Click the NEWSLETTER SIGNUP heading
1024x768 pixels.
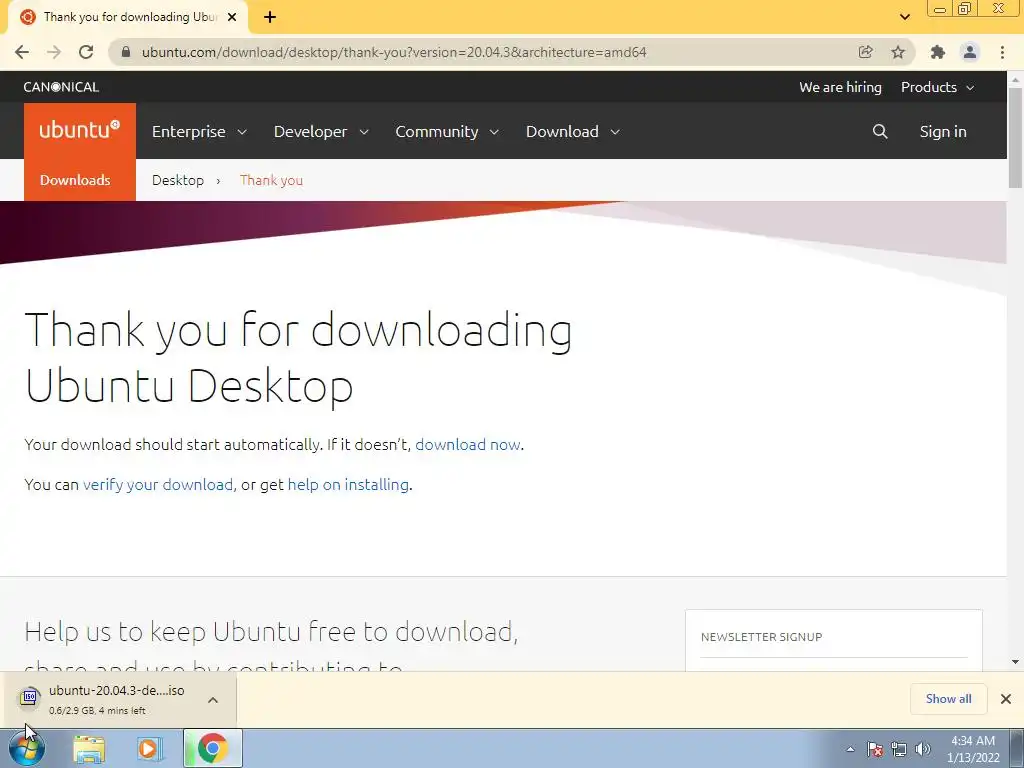coord(761,637)
